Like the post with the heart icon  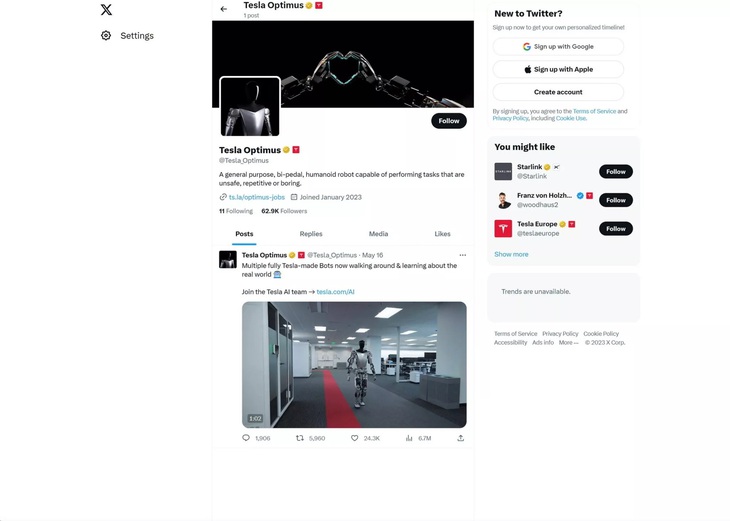point(354,438)
